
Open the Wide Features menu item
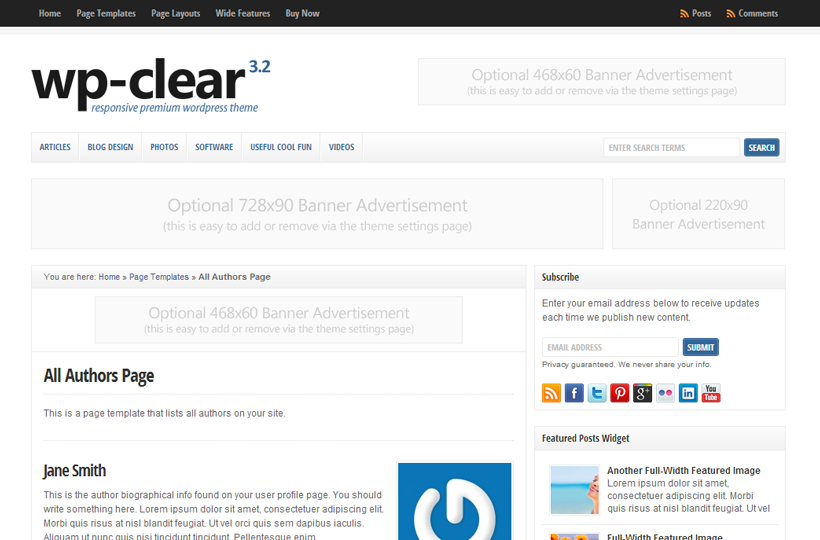(243, 13)
